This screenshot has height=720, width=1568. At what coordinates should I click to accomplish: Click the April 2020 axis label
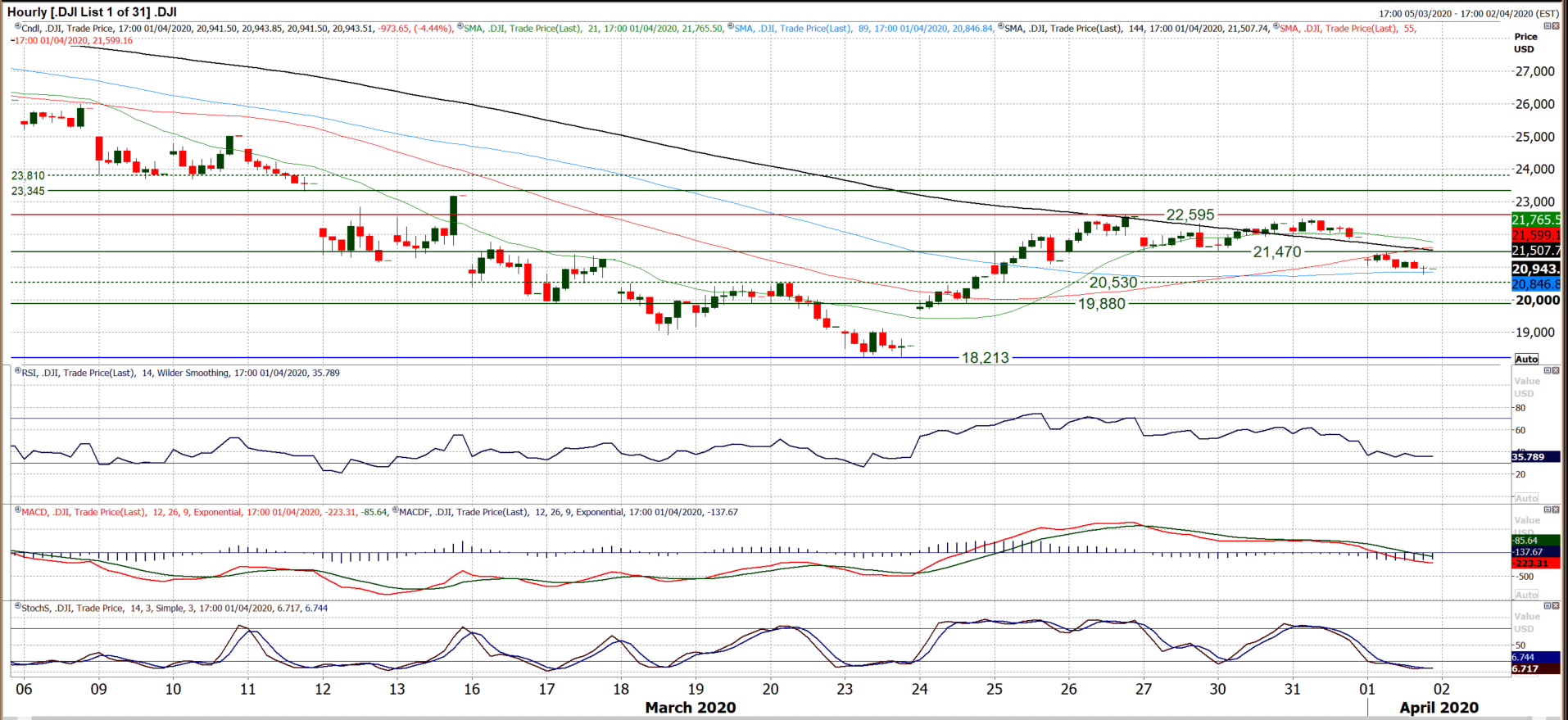[1439, 708]
